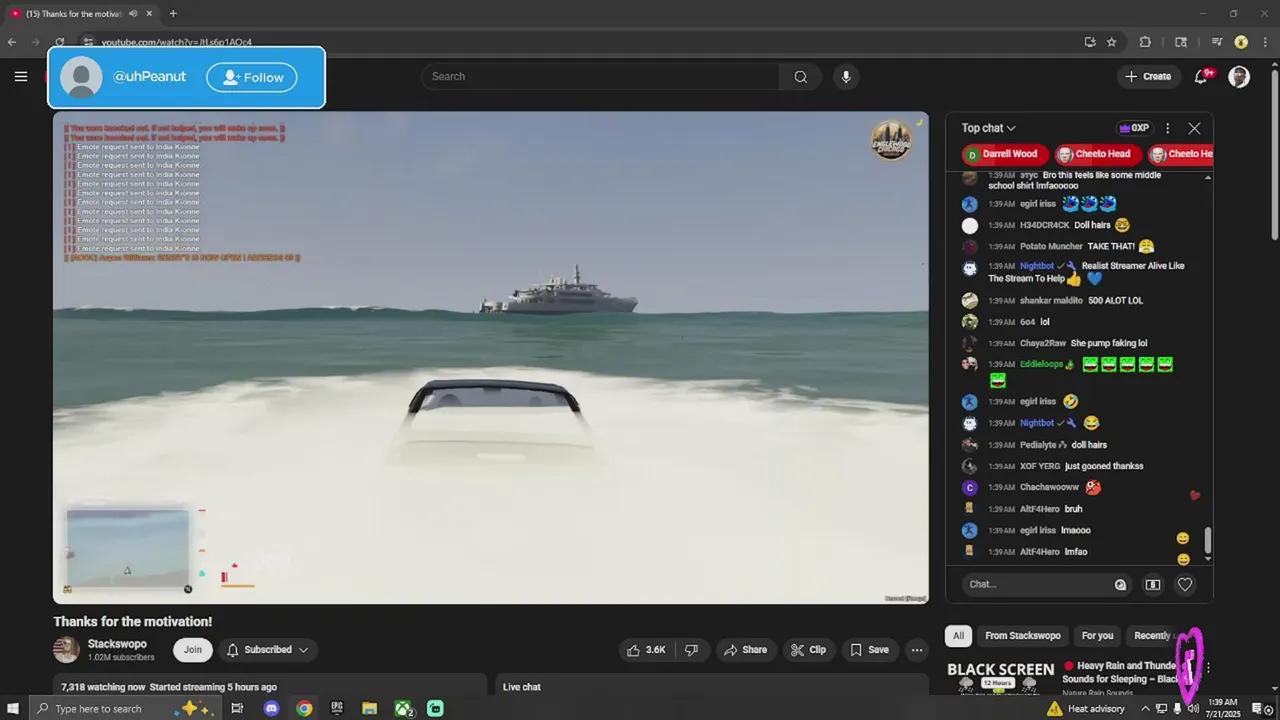Image resolution: width=1280 pixels, height=720 pixels.
Task: Send a heart reaction in chat
Action: pos(1185,585)
